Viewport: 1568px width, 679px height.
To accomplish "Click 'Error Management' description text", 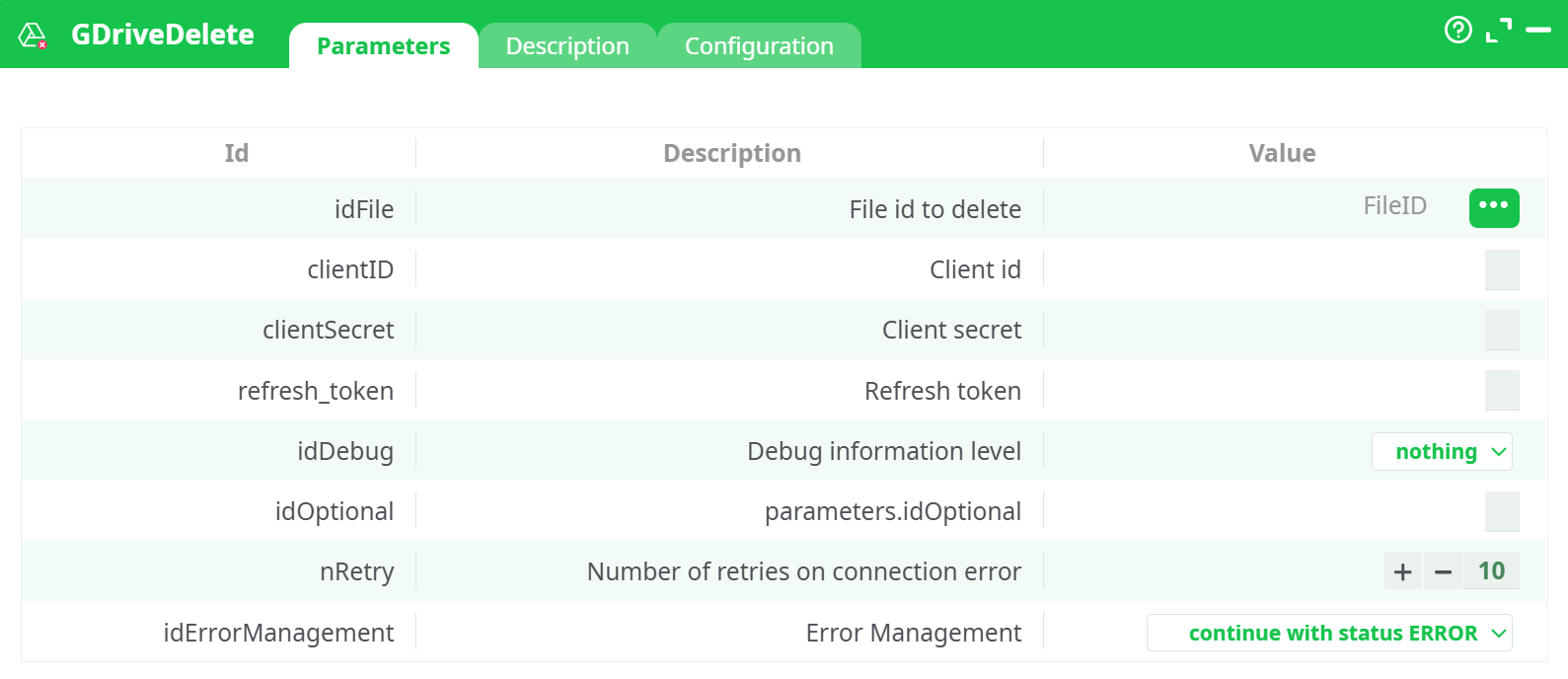I will point(914,633).
